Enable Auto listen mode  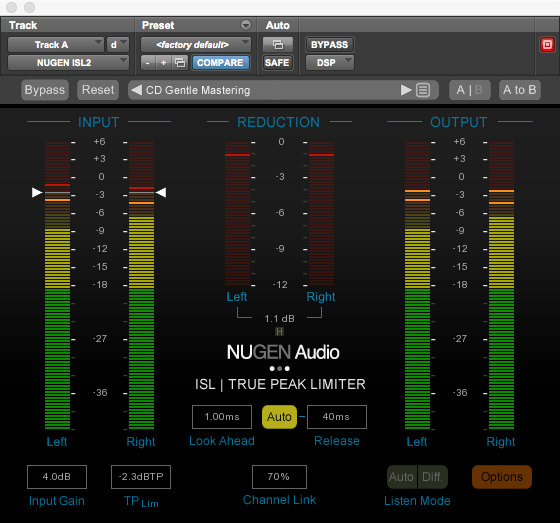(x=402, y=477)
